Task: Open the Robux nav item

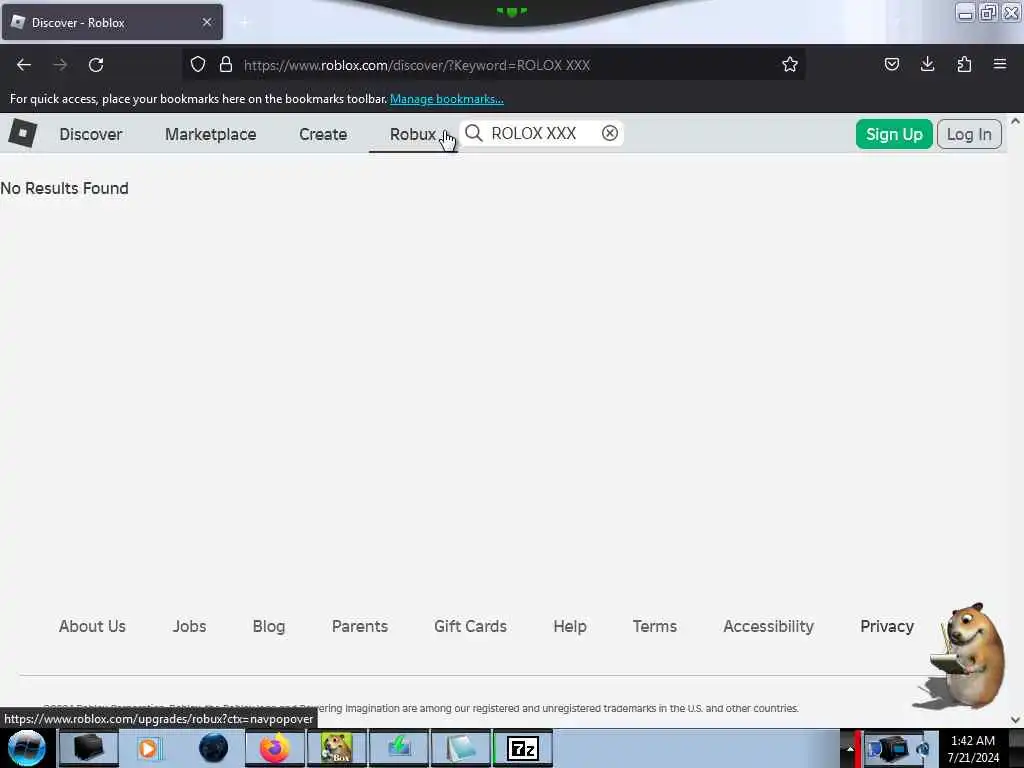Action: coord(413,134)
